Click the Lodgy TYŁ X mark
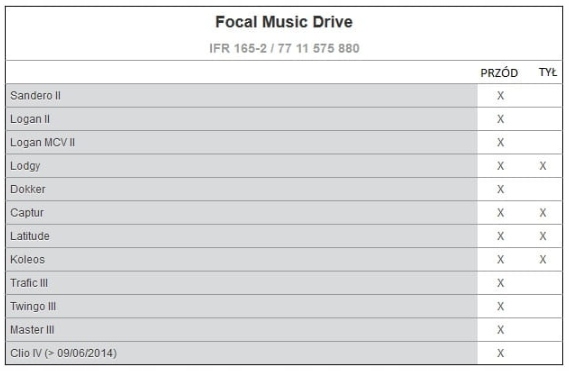 click(x=543, y=166)
